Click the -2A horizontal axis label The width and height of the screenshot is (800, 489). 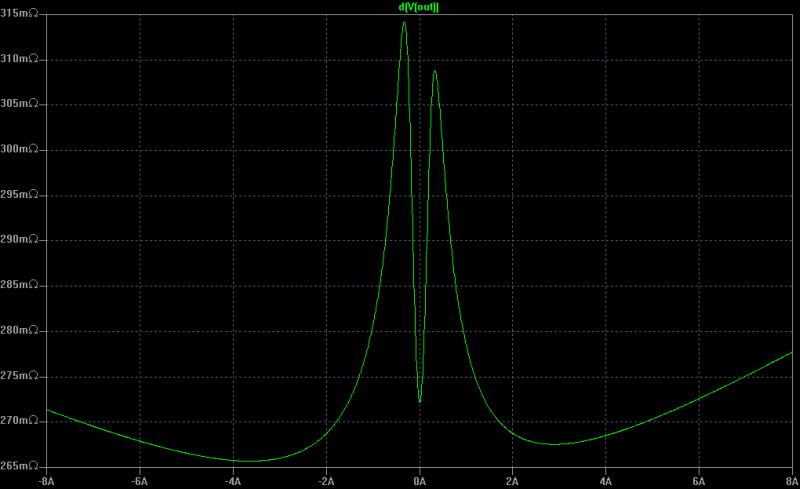pyautogui.click(x=326, y=482)
